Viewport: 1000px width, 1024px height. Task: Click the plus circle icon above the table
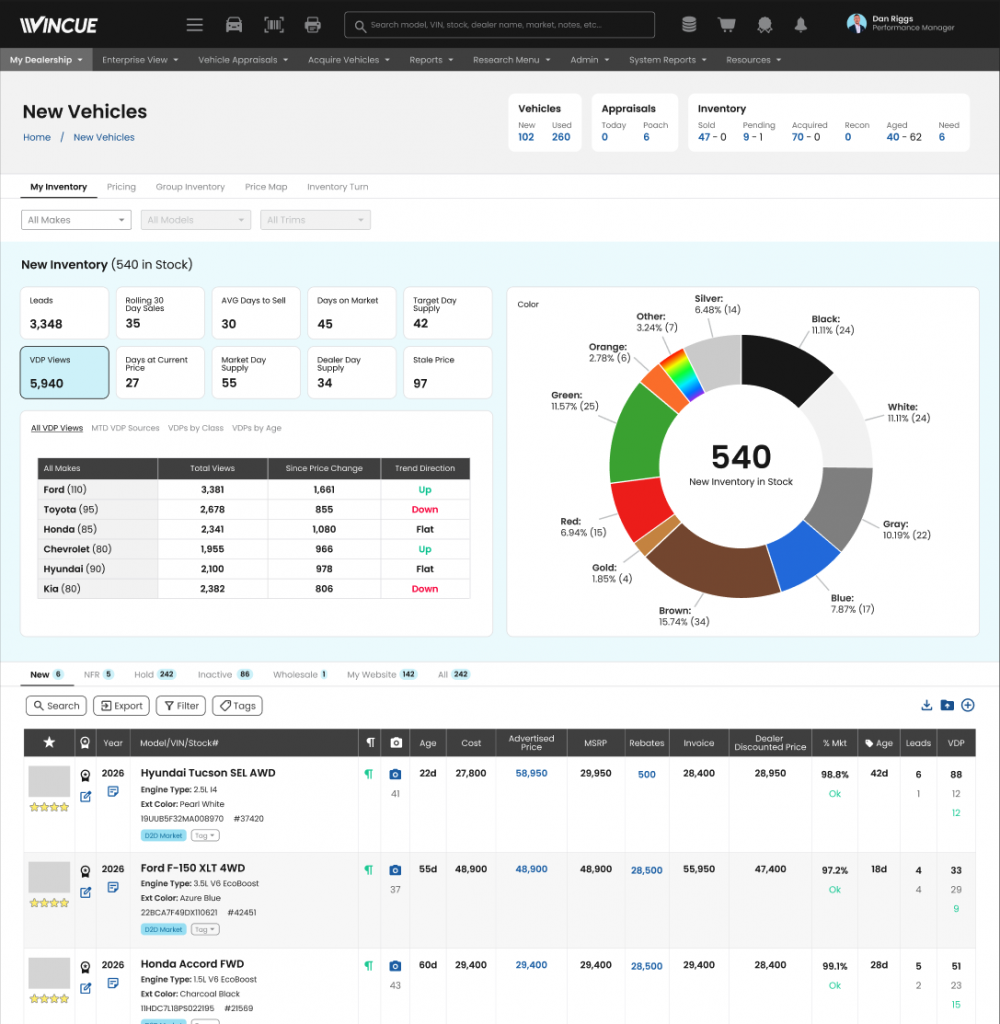pos(968,706)
